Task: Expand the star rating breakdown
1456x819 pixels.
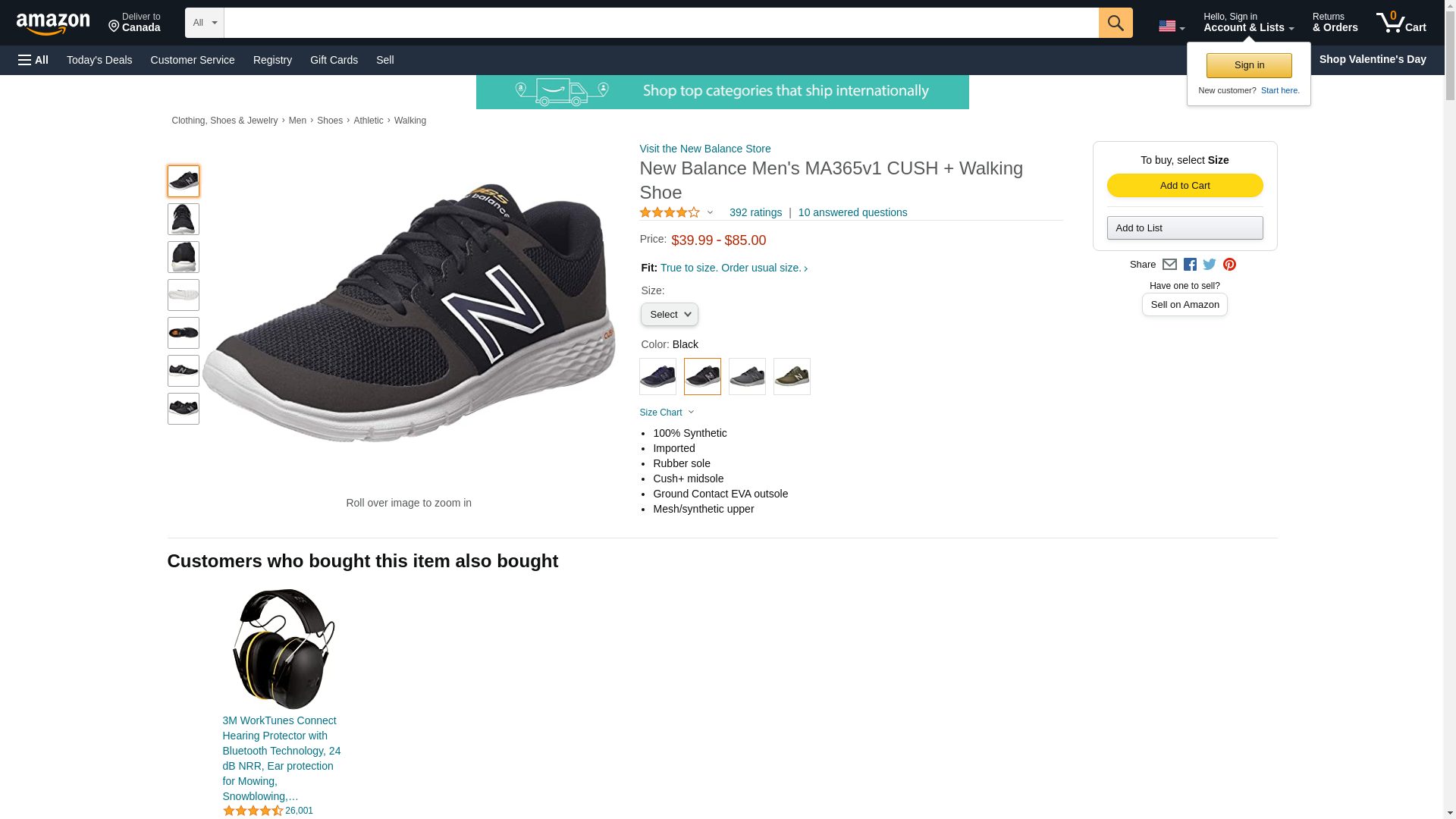Action: pyautogui.click(x=676, y=213)
